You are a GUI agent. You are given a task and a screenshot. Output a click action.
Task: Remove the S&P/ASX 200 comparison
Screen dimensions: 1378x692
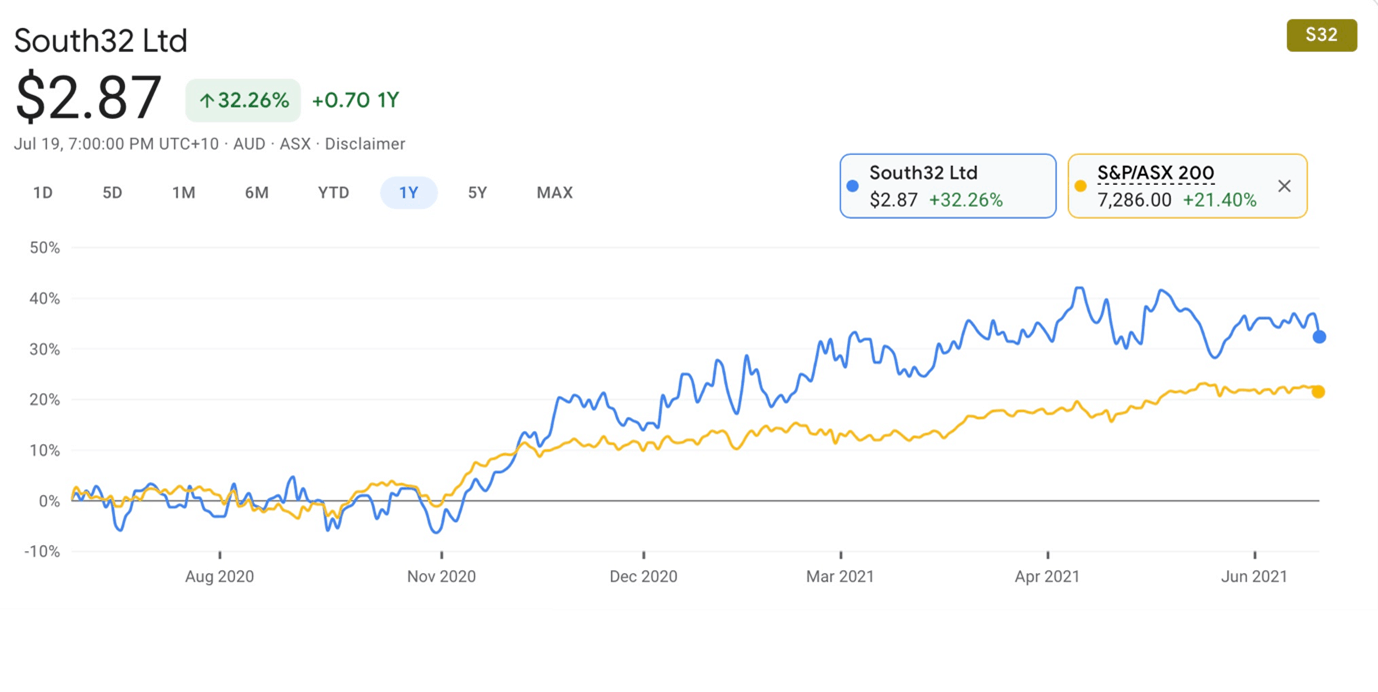pyautogui.click(x=1284, y=186)
